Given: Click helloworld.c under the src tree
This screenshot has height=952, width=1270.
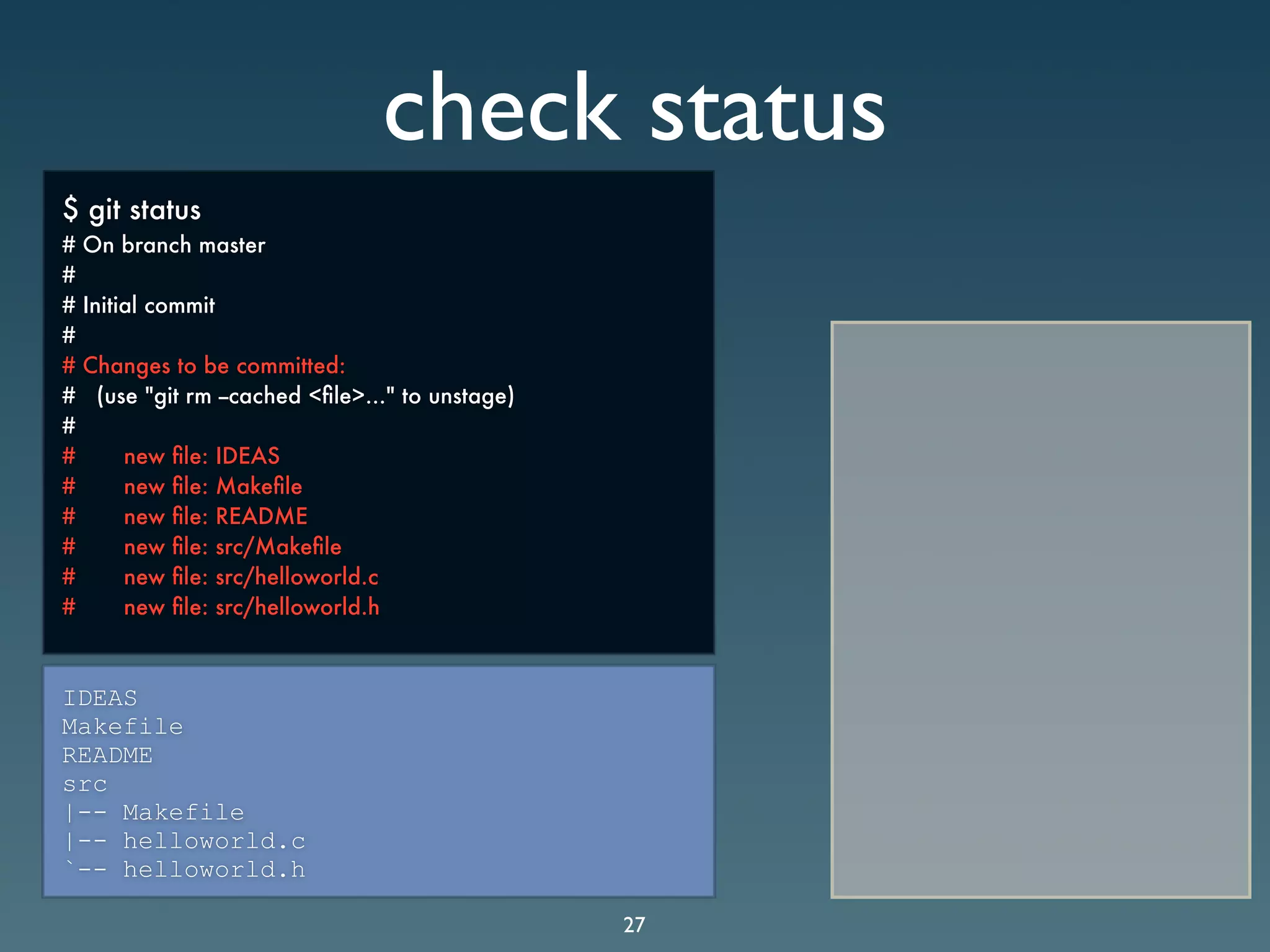Looking at the screenshot, I should pos(214,842).
